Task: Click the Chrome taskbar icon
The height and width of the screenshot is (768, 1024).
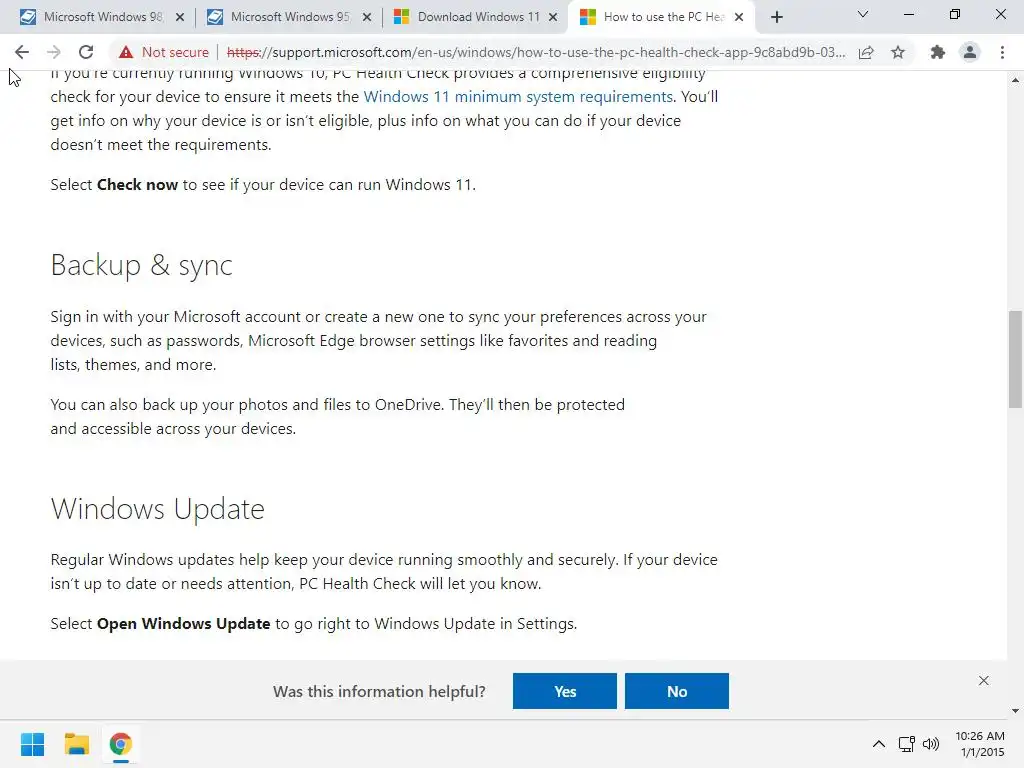Action: click(x=120, y=744)
